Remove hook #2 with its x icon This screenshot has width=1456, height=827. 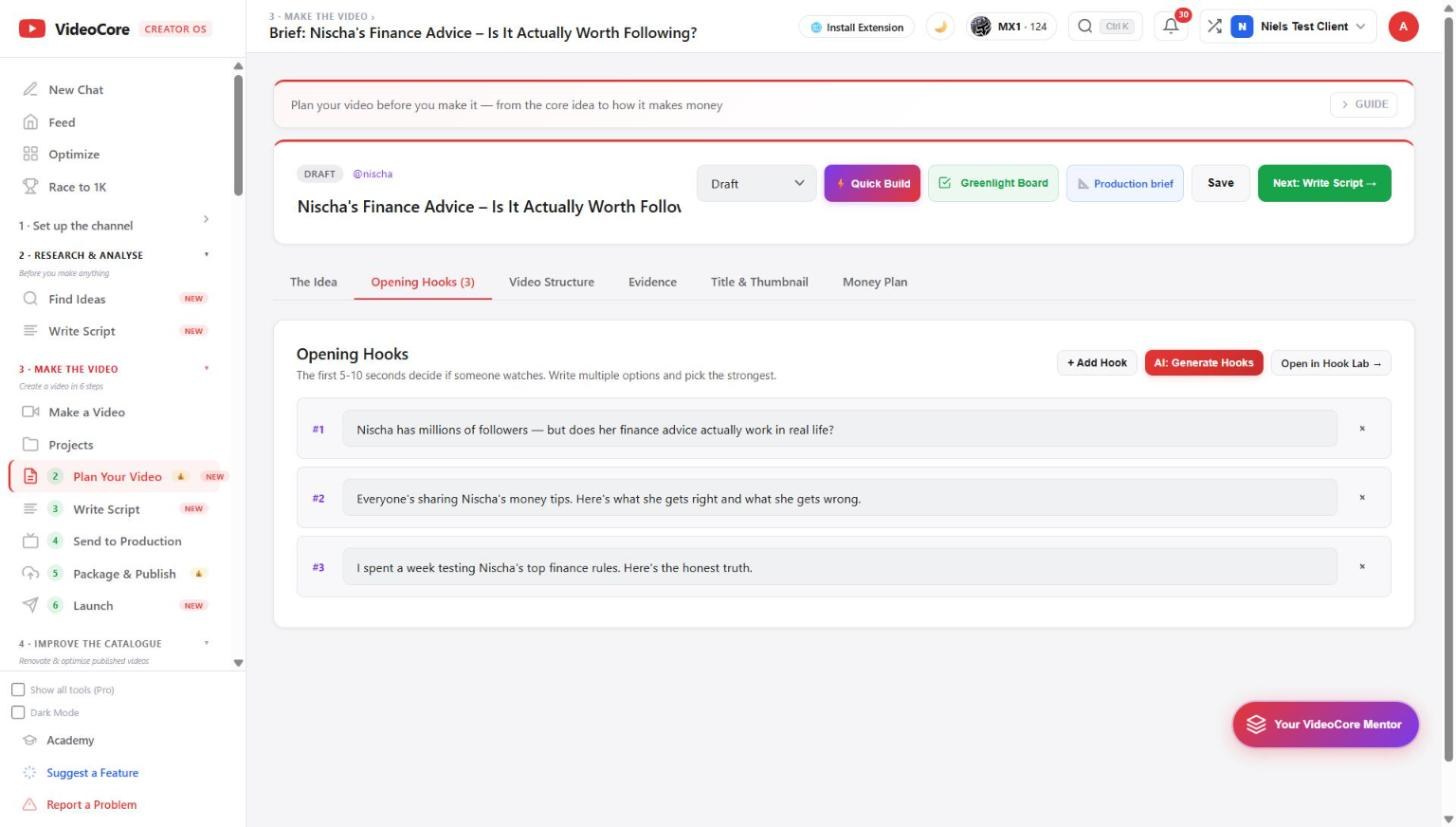1362,497
